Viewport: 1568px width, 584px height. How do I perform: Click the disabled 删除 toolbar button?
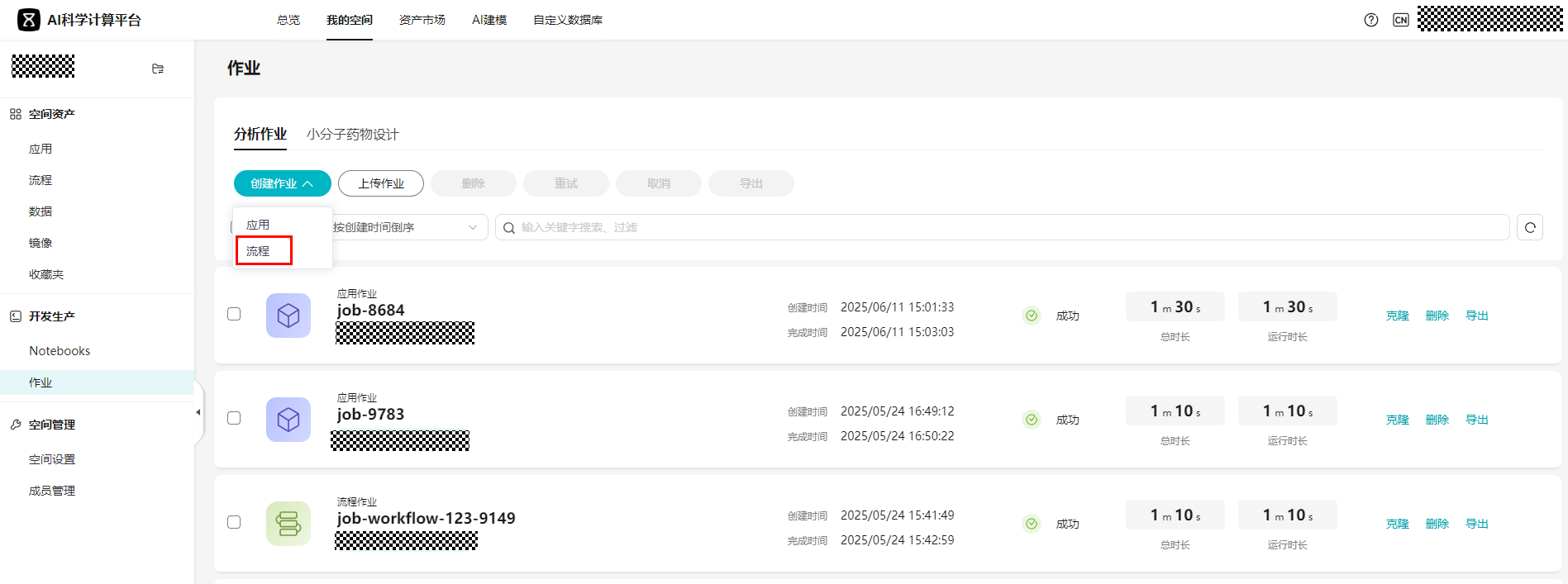click(474, 183)
